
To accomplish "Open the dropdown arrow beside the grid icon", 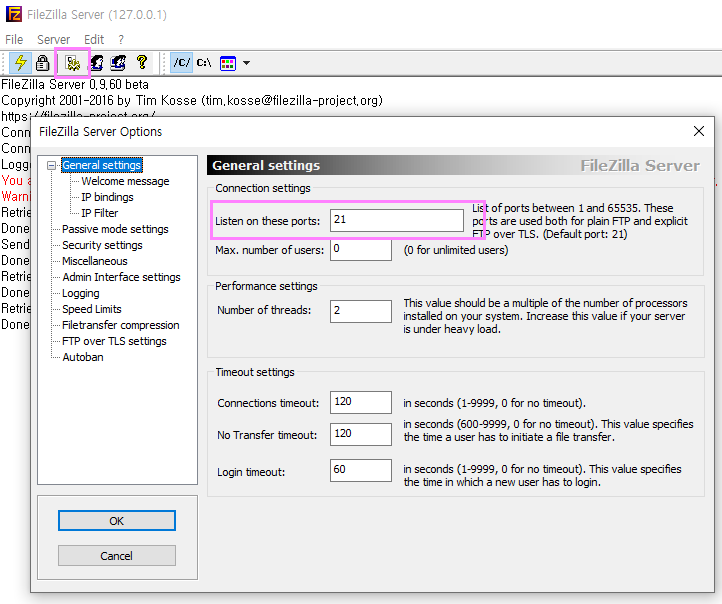I will [x=246, y=63].
